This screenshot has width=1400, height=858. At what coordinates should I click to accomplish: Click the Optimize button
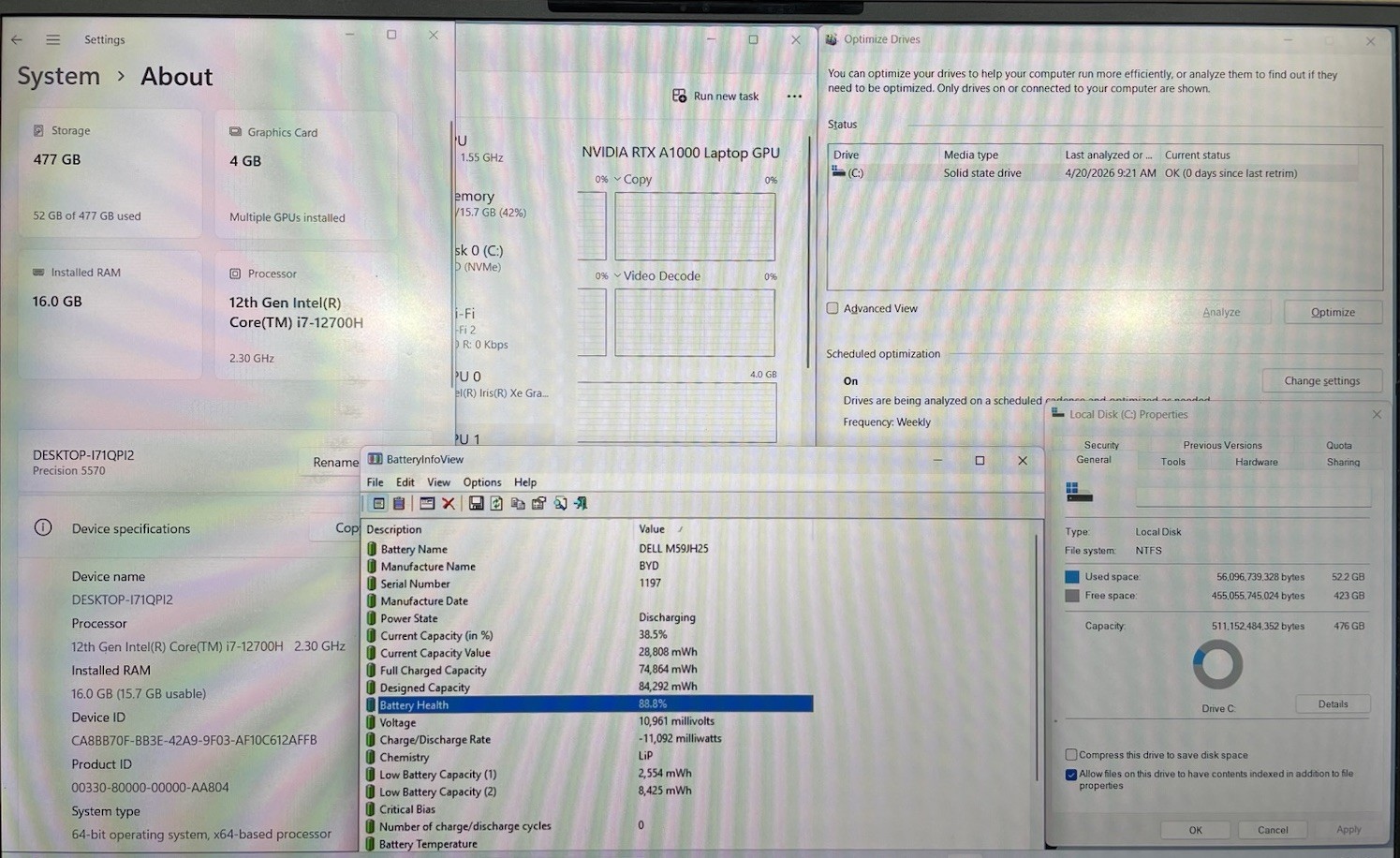coord(1333,312)
